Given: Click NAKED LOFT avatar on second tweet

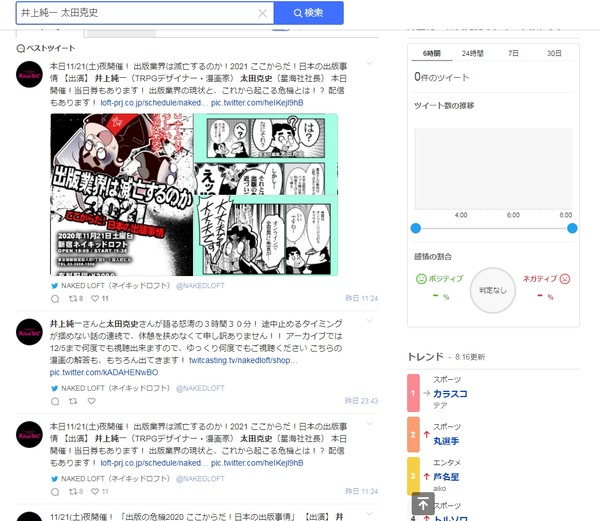Looking at the screenshot, I should click(29, 332).
